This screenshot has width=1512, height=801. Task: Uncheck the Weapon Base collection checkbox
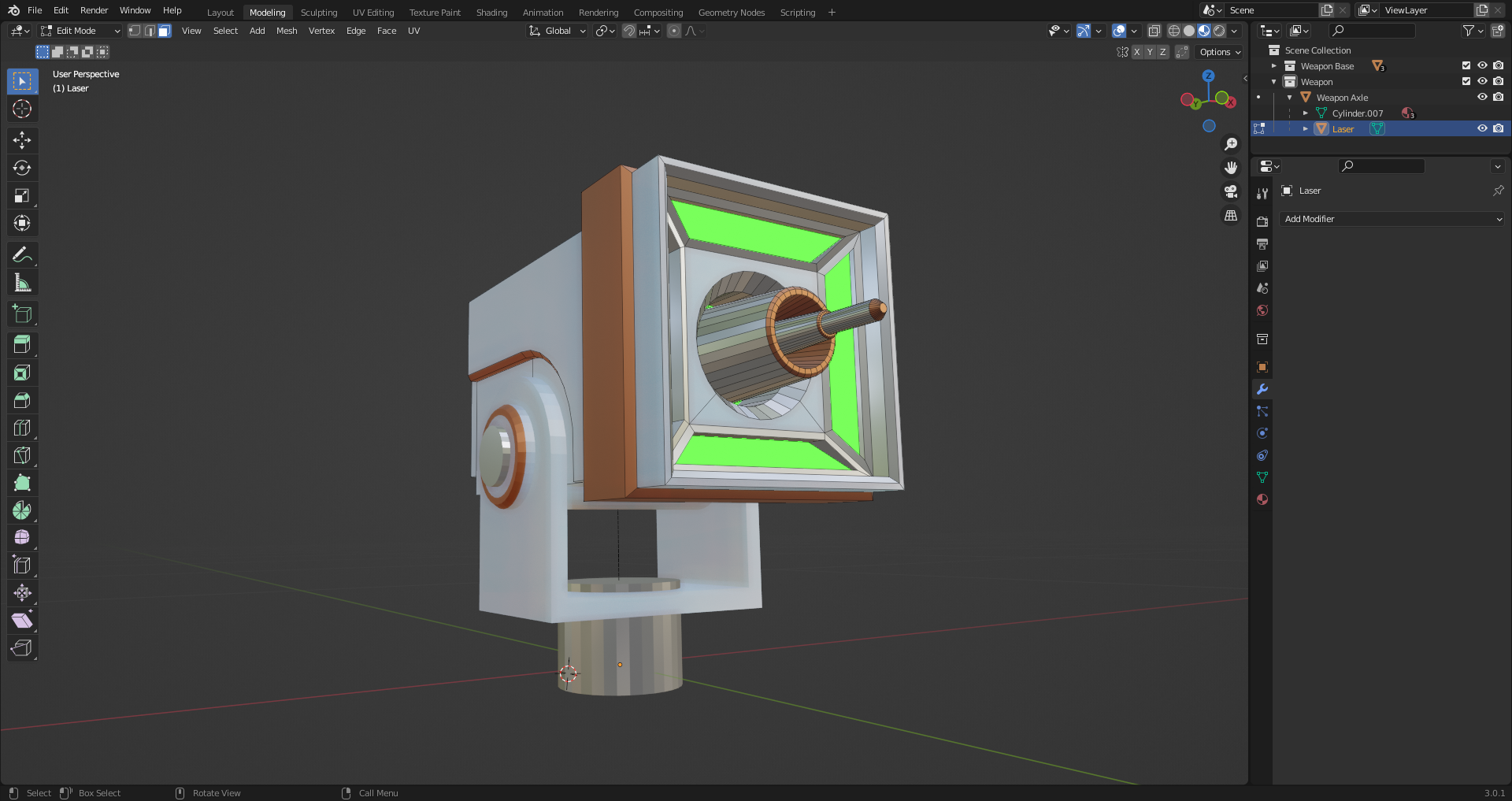[1466, 65]
